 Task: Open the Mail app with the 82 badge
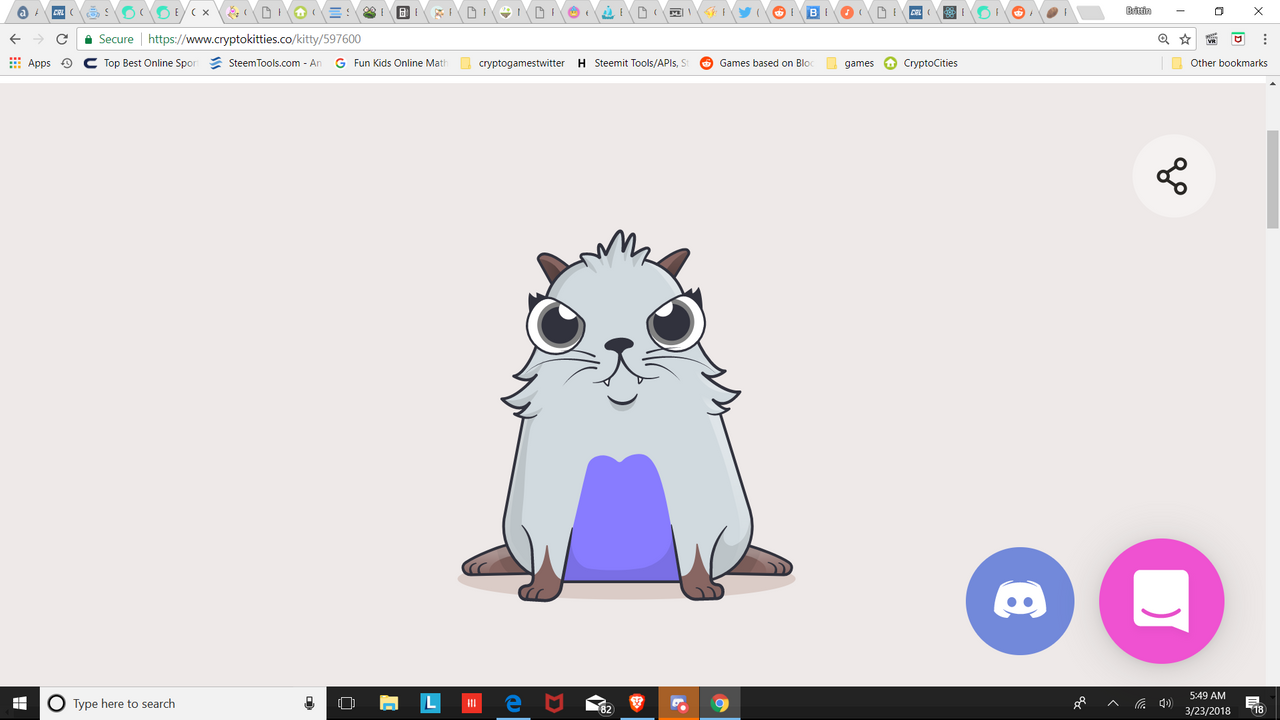[x=598, y=704]
